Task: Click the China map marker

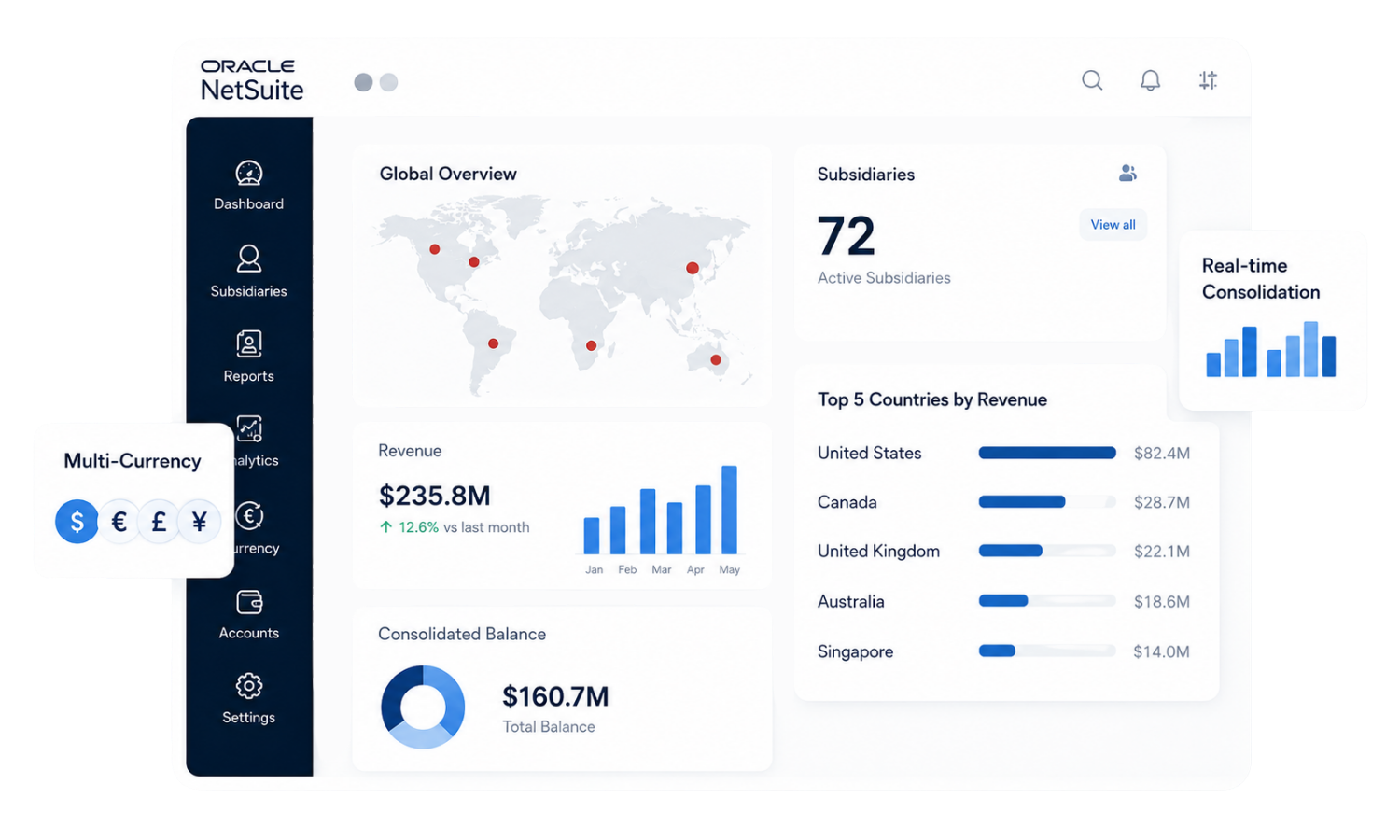Action: [693, 268]
